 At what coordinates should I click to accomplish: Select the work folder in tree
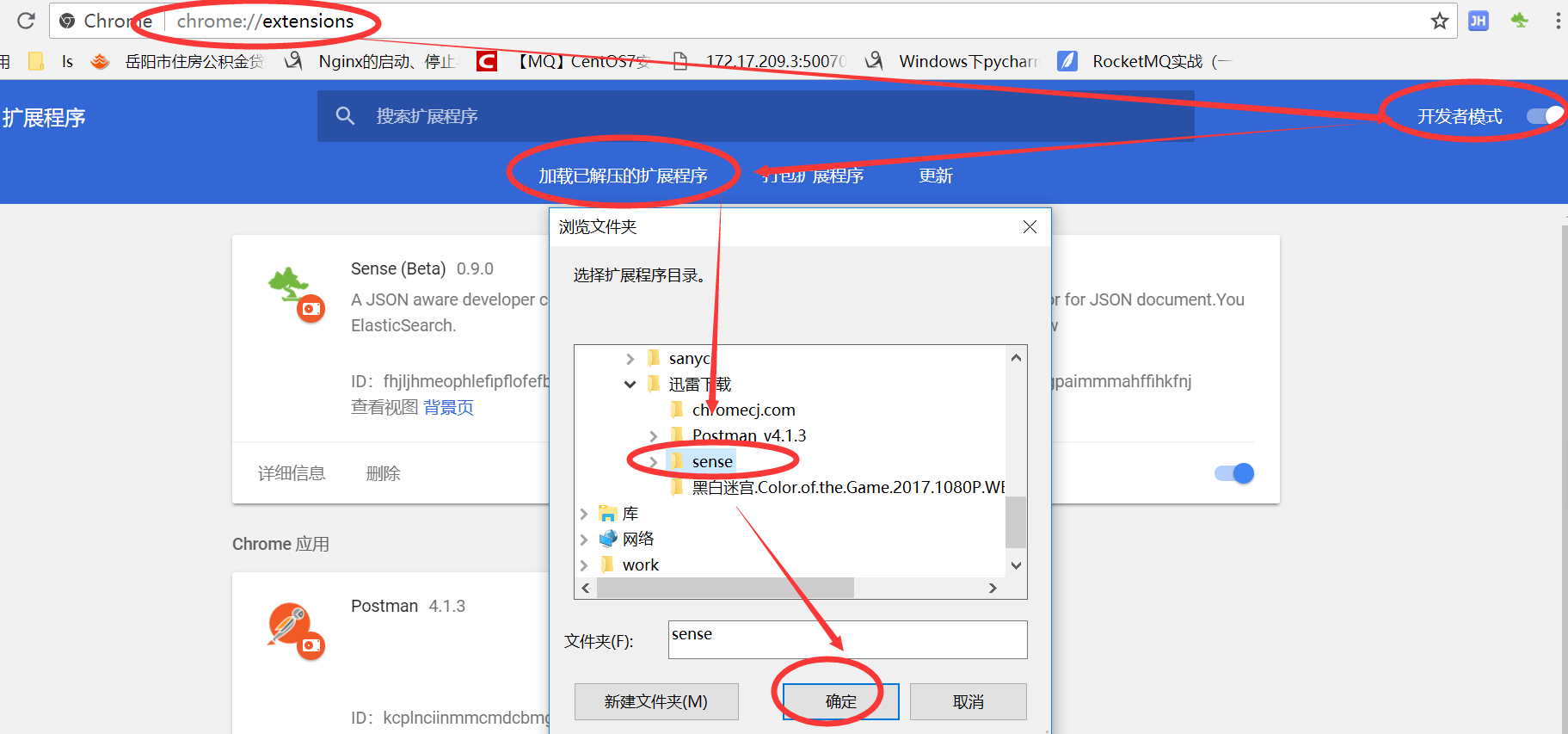(x=641, y=565)
